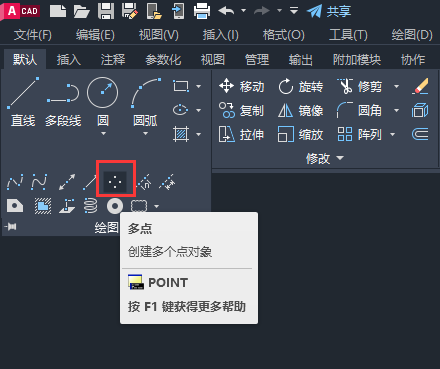Select the 直线 line tool
440x369 pixels.
click(x=23, y=102)
